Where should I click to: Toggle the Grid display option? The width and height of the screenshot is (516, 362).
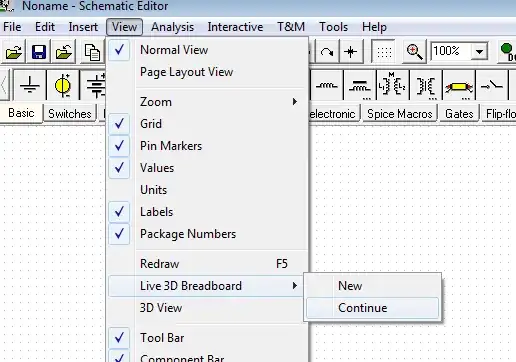coord(207,124)
